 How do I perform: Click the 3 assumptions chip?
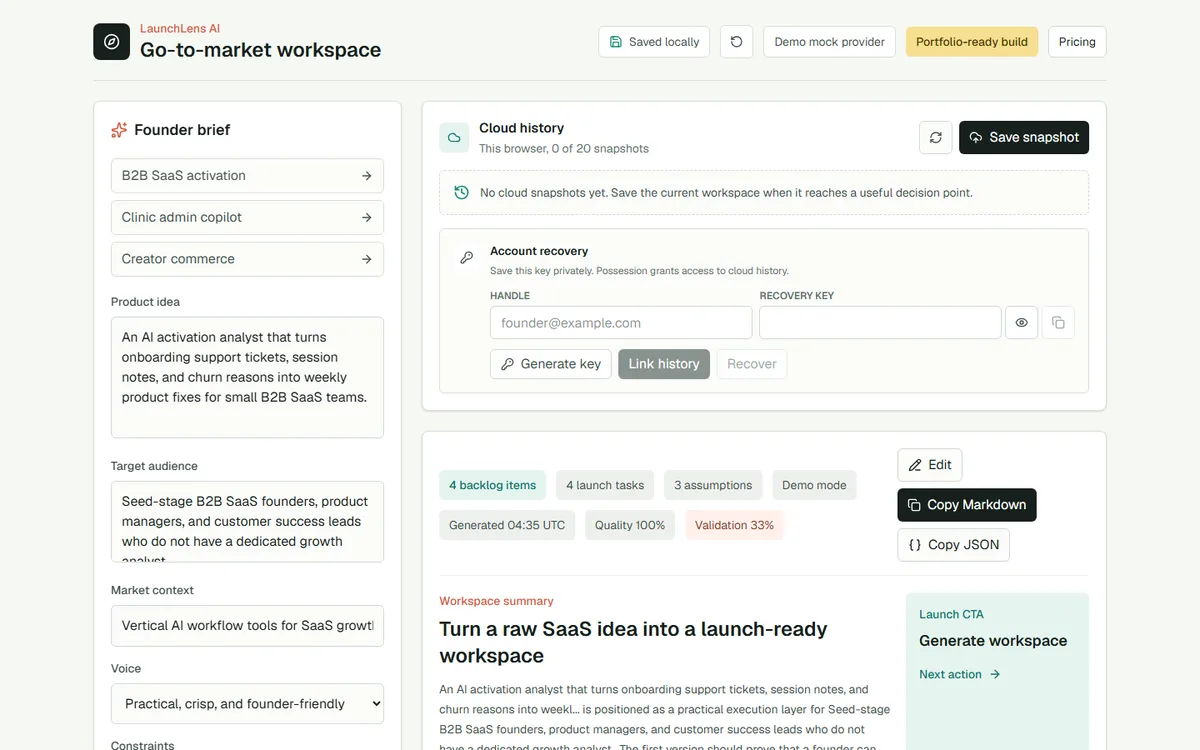coord(713,485)
